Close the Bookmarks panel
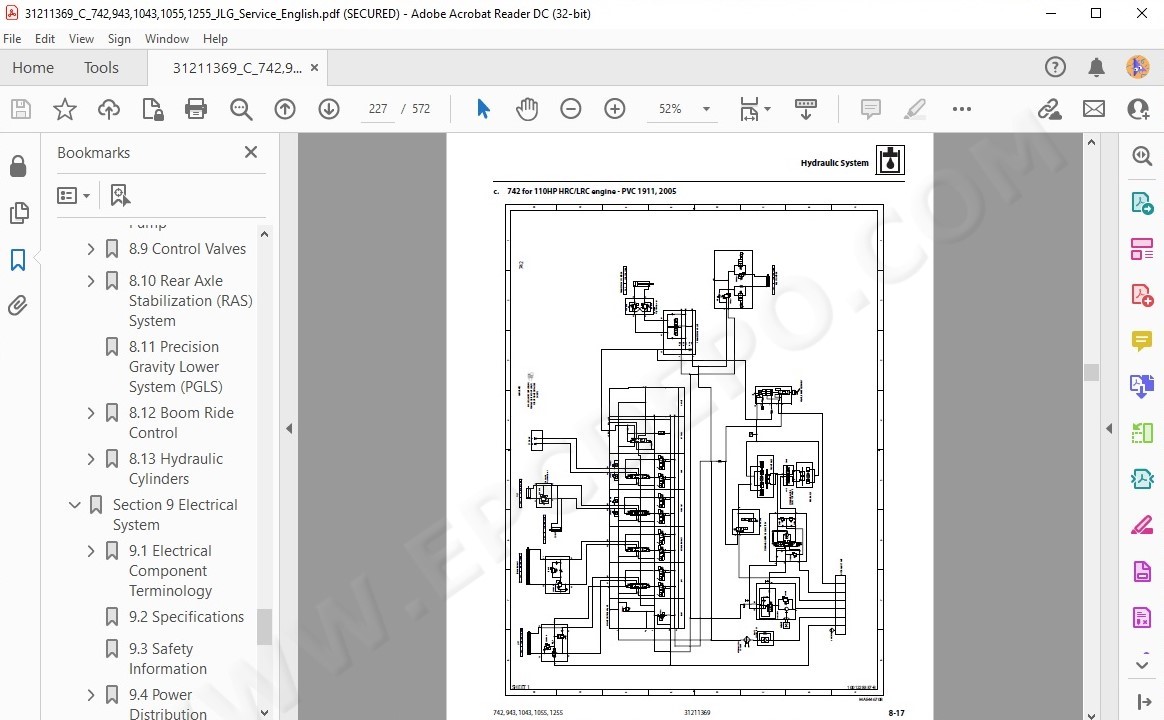The height and width of the screenshot is (720, 1164). click(x=251, y=152)
